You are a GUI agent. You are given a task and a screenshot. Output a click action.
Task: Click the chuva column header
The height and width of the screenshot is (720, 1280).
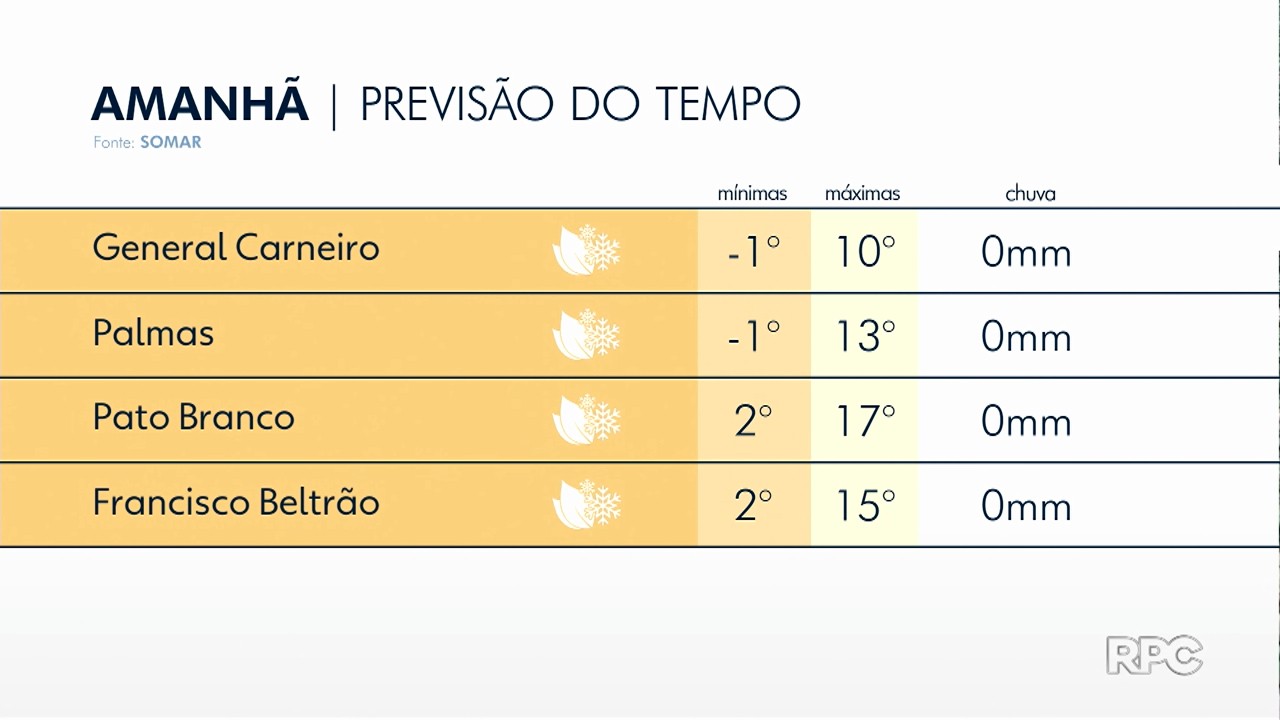[x=1030, y=194]
